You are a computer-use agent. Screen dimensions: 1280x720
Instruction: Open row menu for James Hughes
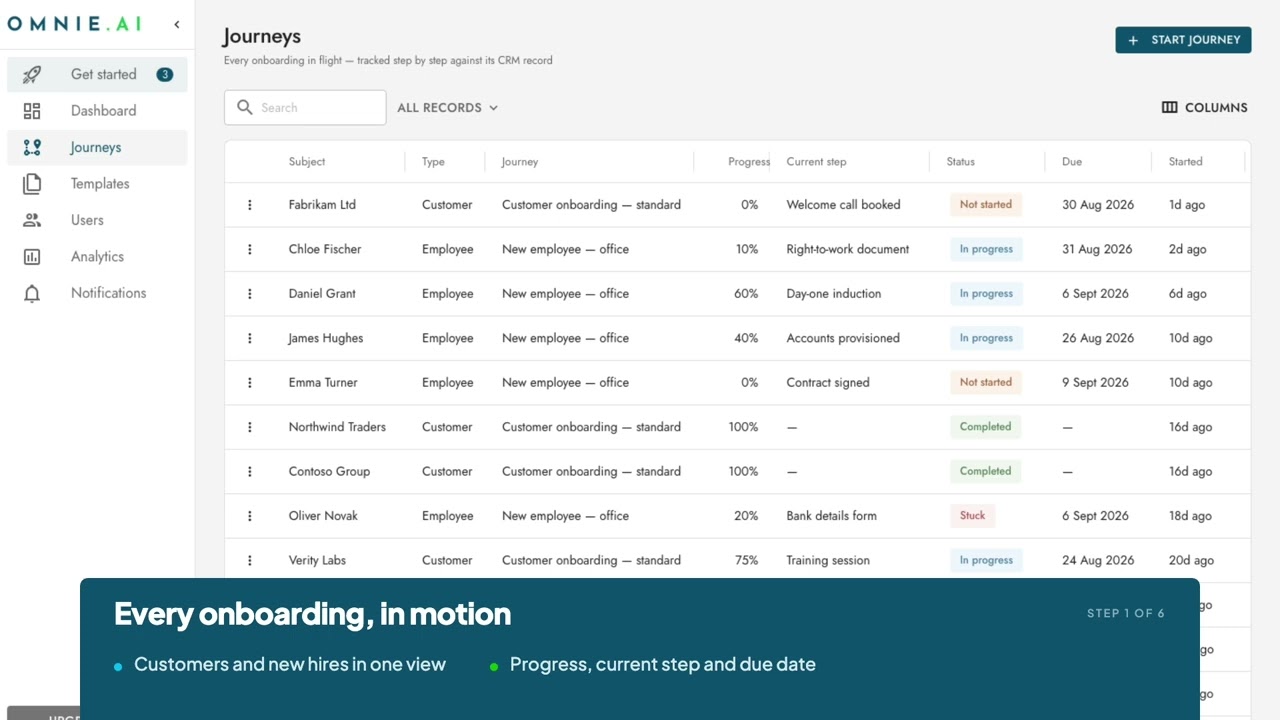click(250, 338)
